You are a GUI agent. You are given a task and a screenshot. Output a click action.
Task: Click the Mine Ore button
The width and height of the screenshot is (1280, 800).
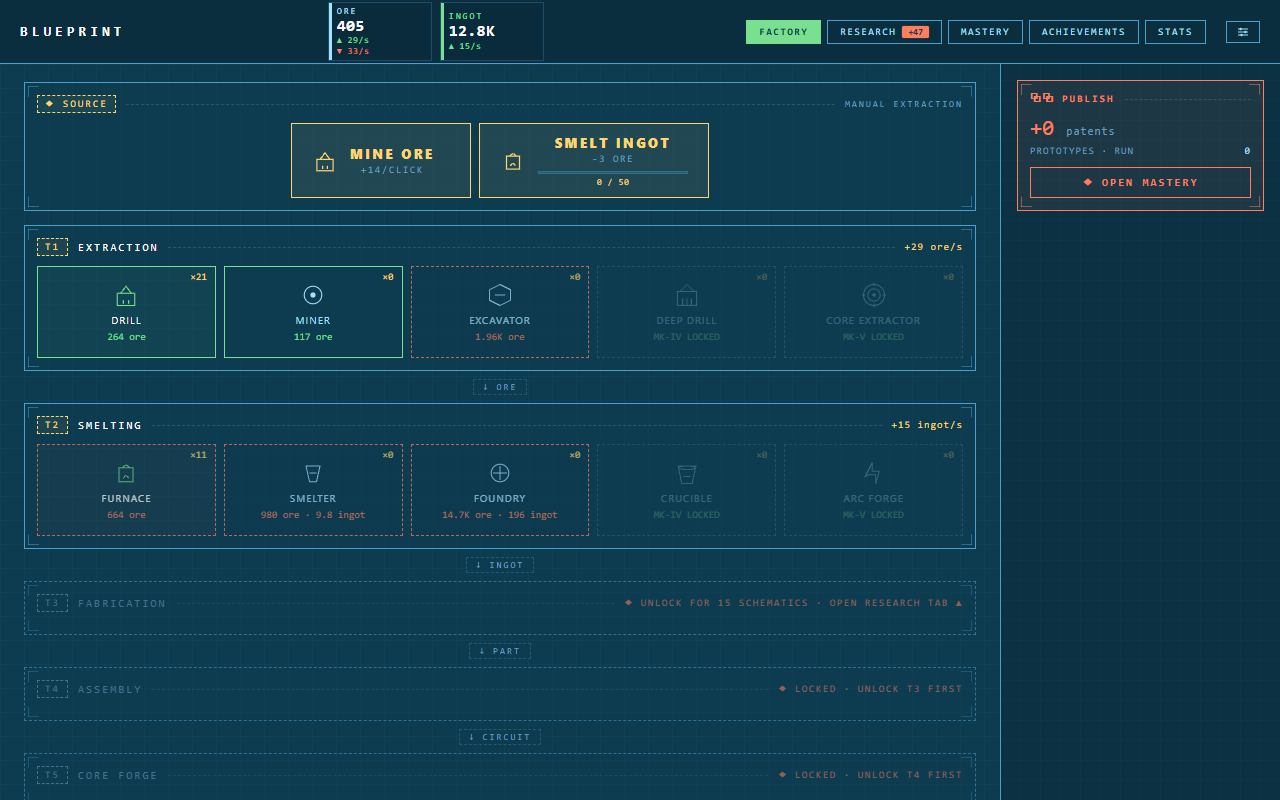381,160
